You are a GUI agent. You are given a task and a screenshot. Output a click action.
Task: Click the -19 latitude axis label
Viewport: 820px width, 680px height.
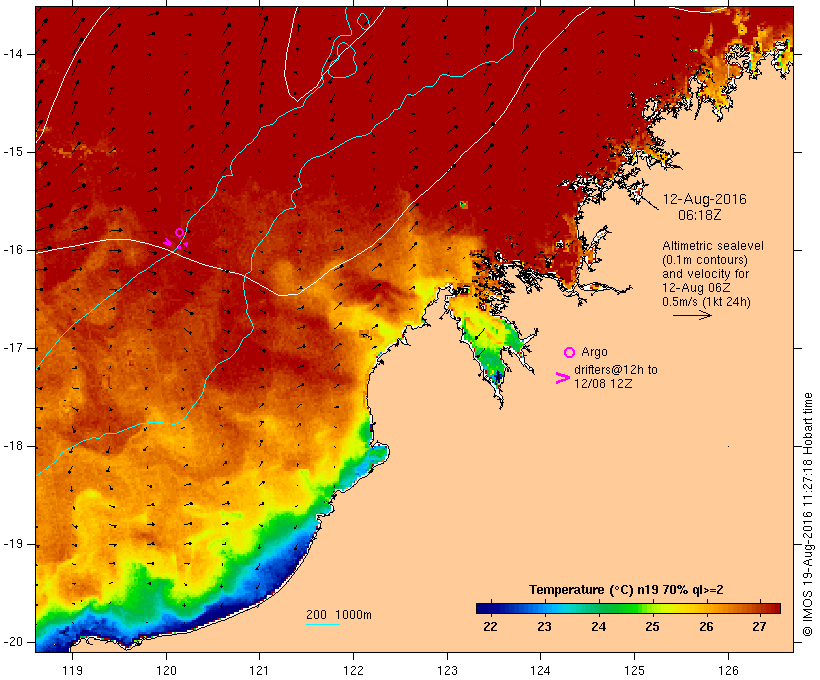(13, 544)
